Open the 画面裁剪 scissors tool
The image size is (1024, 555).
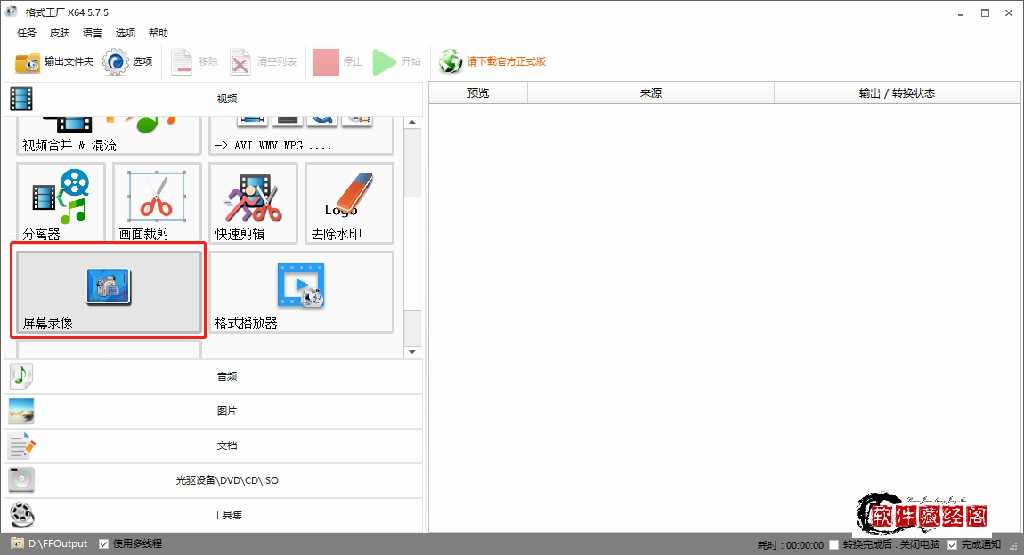pyautogui.click(x=157, y=203)
